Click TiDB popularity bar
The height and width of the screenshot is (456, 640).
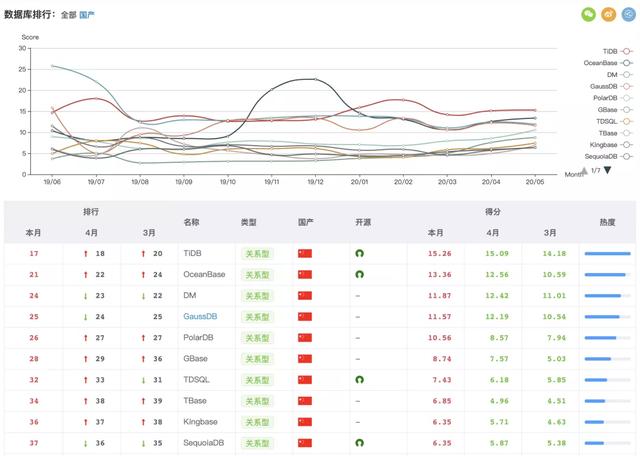pyautogui.click(x=607, y=254)
